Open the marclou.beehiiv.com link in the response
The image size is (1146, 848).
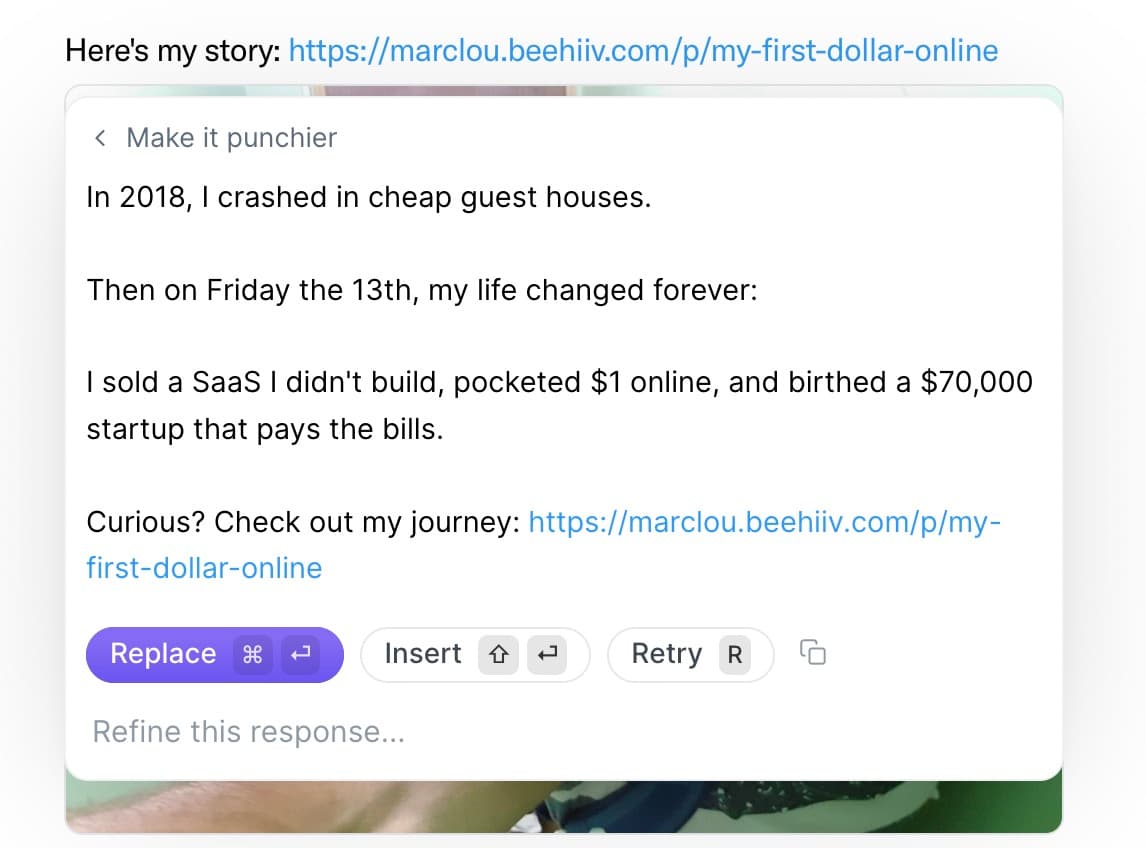[764, 522]
